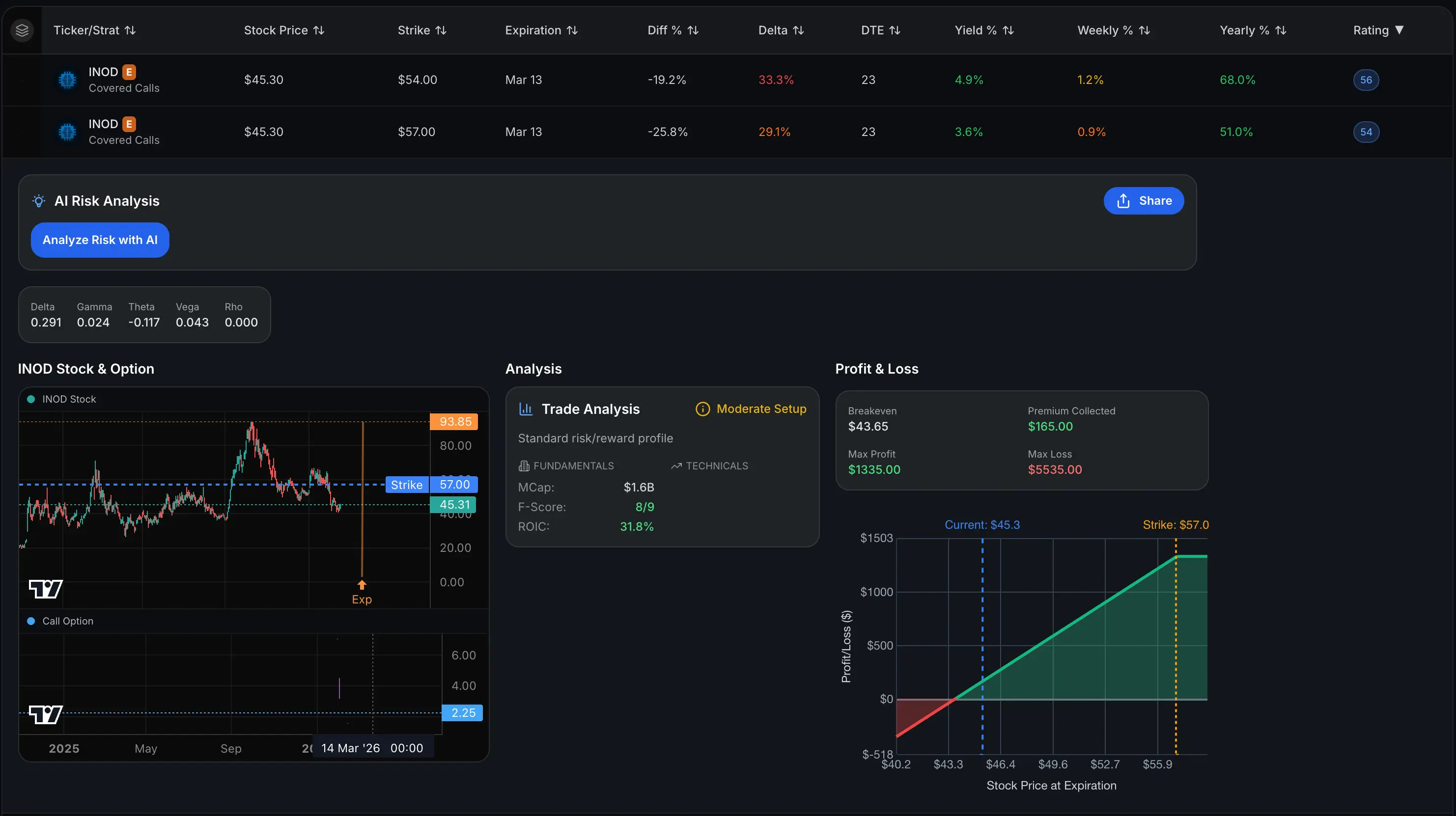Click the AI Risk Analysis lightbulb icon
This screenshot has height=816, width=1456.
[x=38, y=201]
